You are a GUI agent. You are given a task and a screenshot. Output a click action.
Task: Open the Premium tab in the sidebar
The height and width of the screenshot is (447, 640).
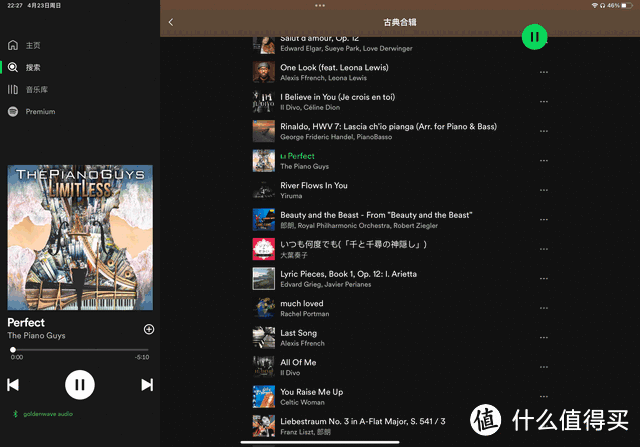point(31,111)
